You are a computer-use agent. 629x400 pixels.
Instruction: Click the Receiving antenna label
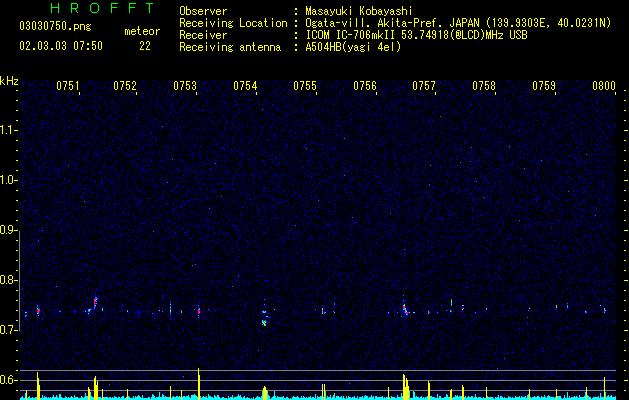coord(230,47)
